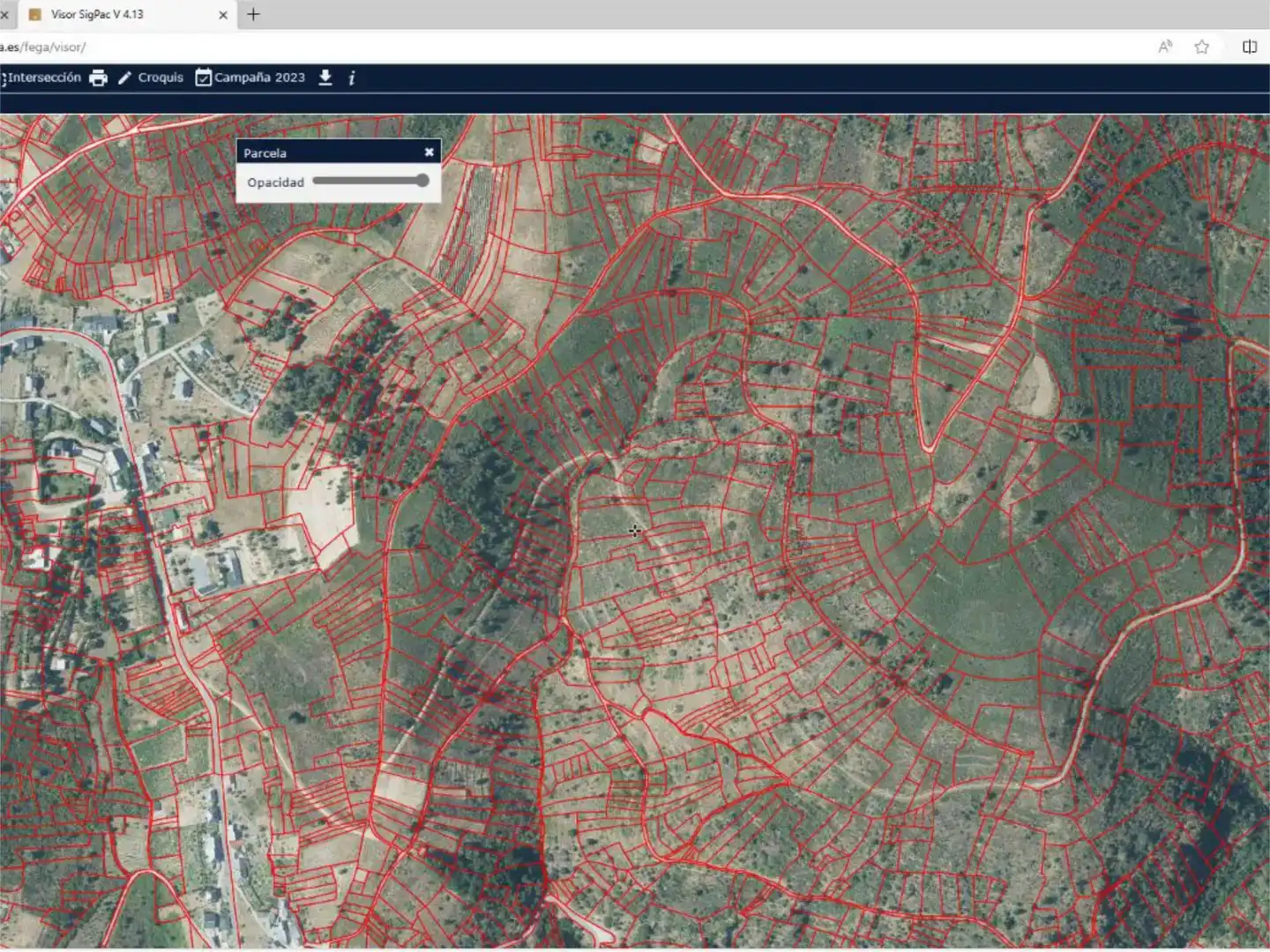This screenshot has width=1270, height=952.
Task: Switch to the Visor SigPac V 4.13 tab
Action: [x=128, y=14]
